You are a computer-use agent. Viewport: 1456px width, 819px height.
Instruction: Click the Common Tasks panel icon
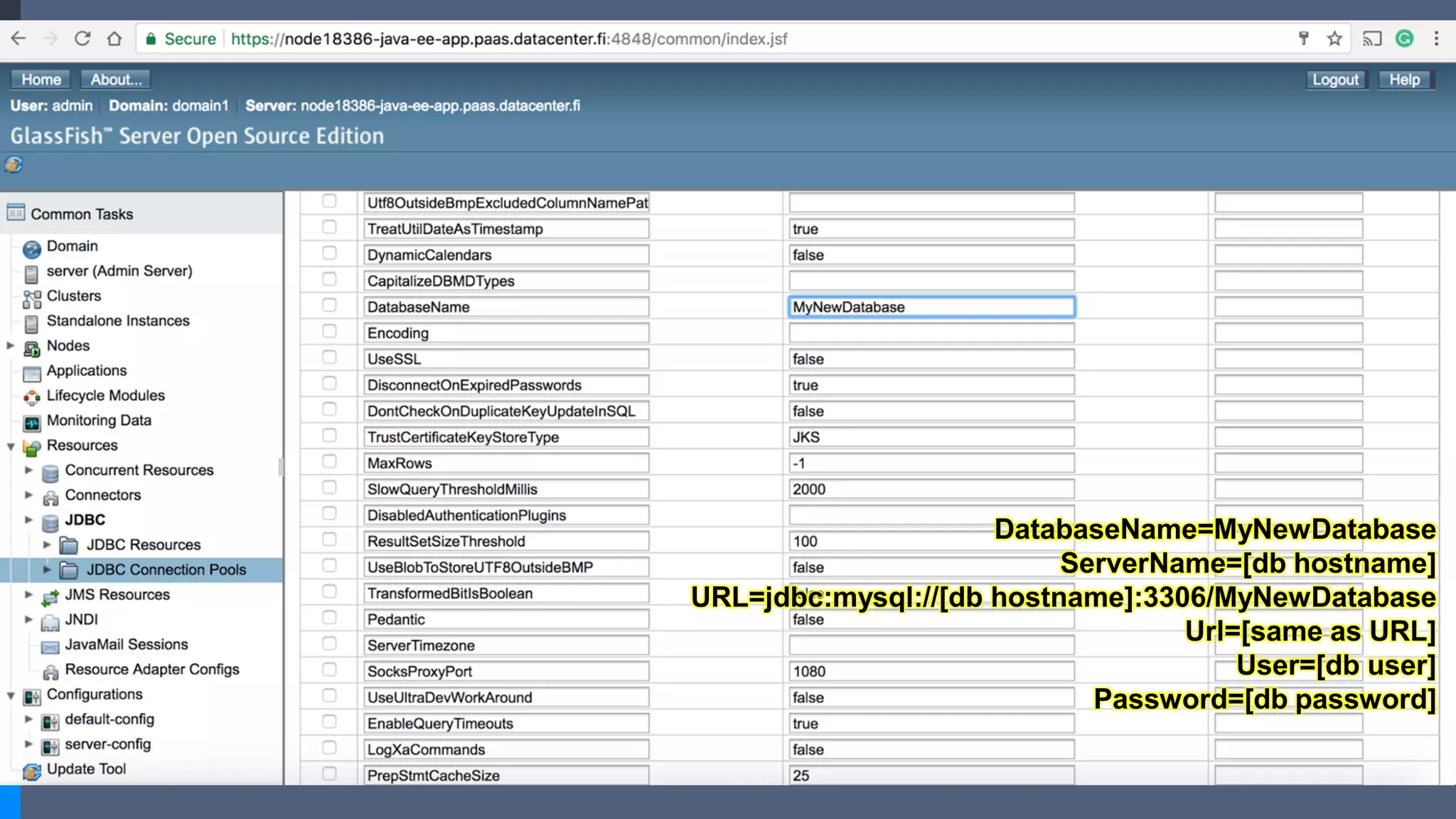pyautogui.click(x=16, y=213)
